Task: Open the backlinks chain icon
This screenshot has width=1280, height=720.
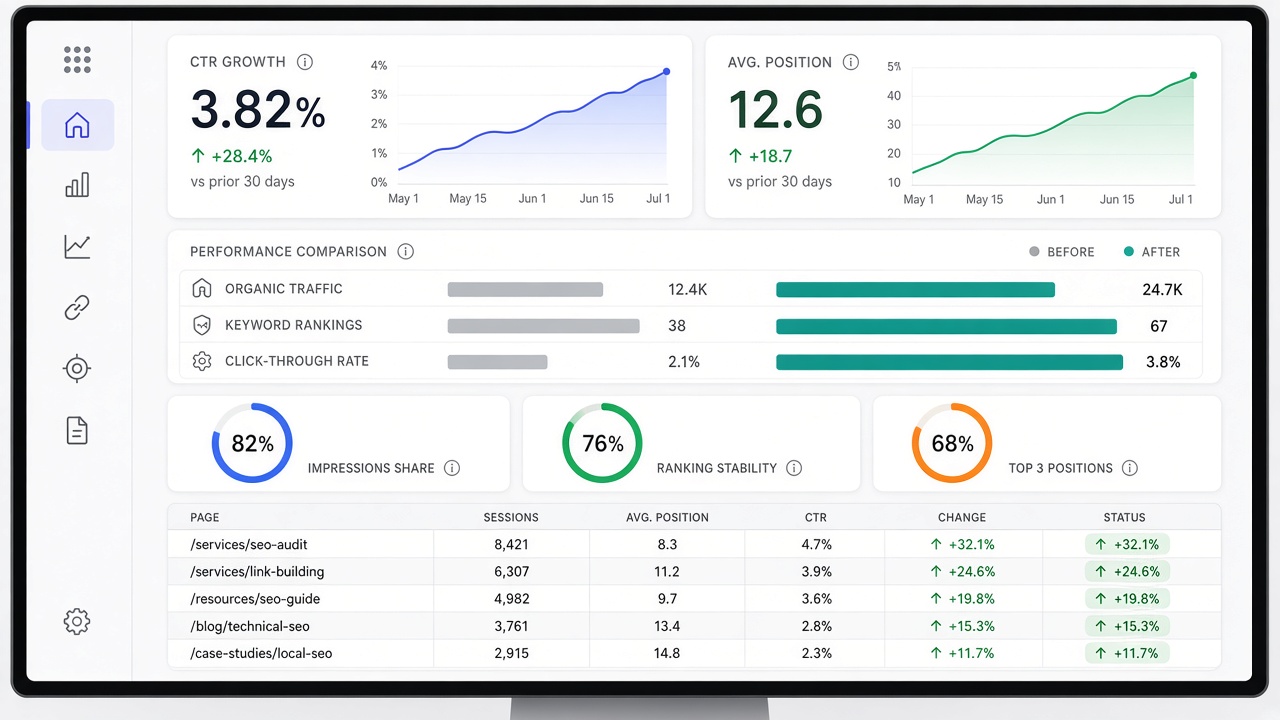Action: pos(77,308)
